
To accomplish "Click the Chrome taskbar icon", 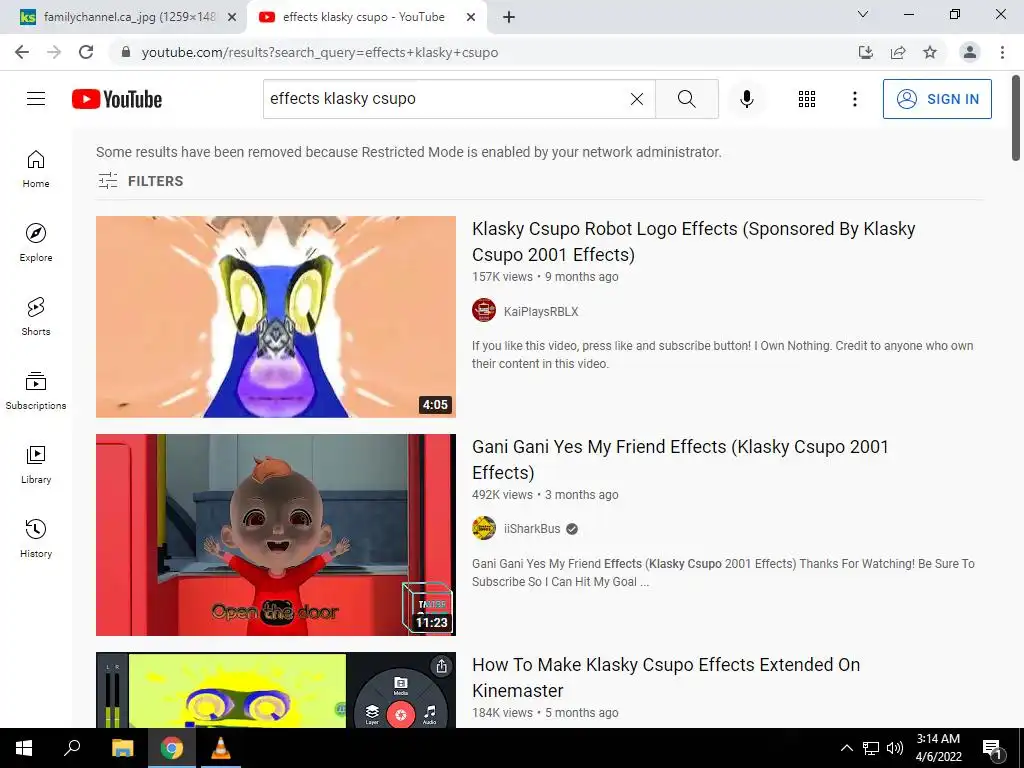I will [x=172, y=748].
